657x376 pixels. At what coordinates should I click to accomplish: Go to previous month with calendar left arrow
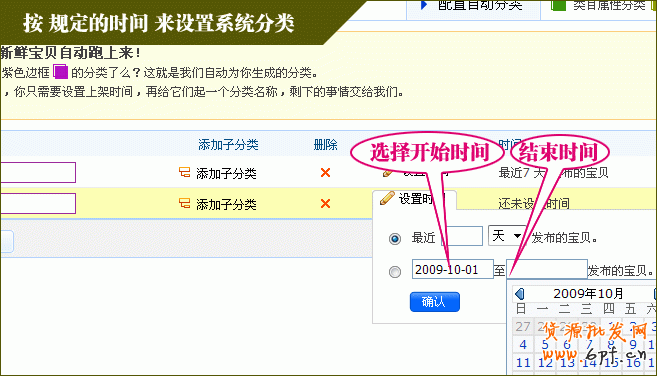click(520, 294)
